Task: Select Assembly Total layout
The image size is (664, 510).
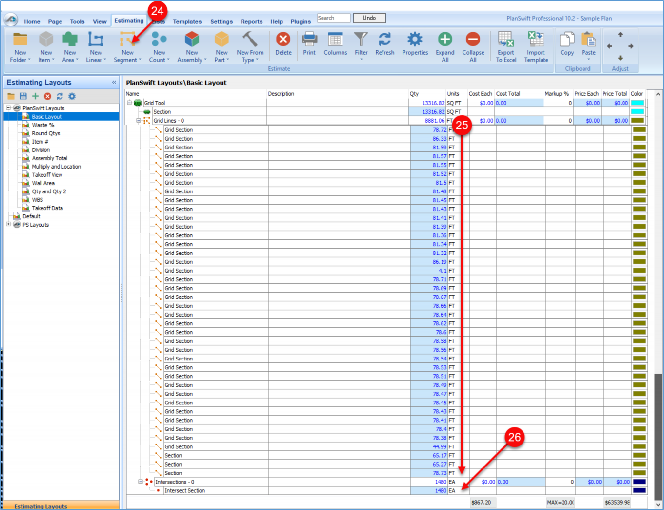Action: click(49, 158)
